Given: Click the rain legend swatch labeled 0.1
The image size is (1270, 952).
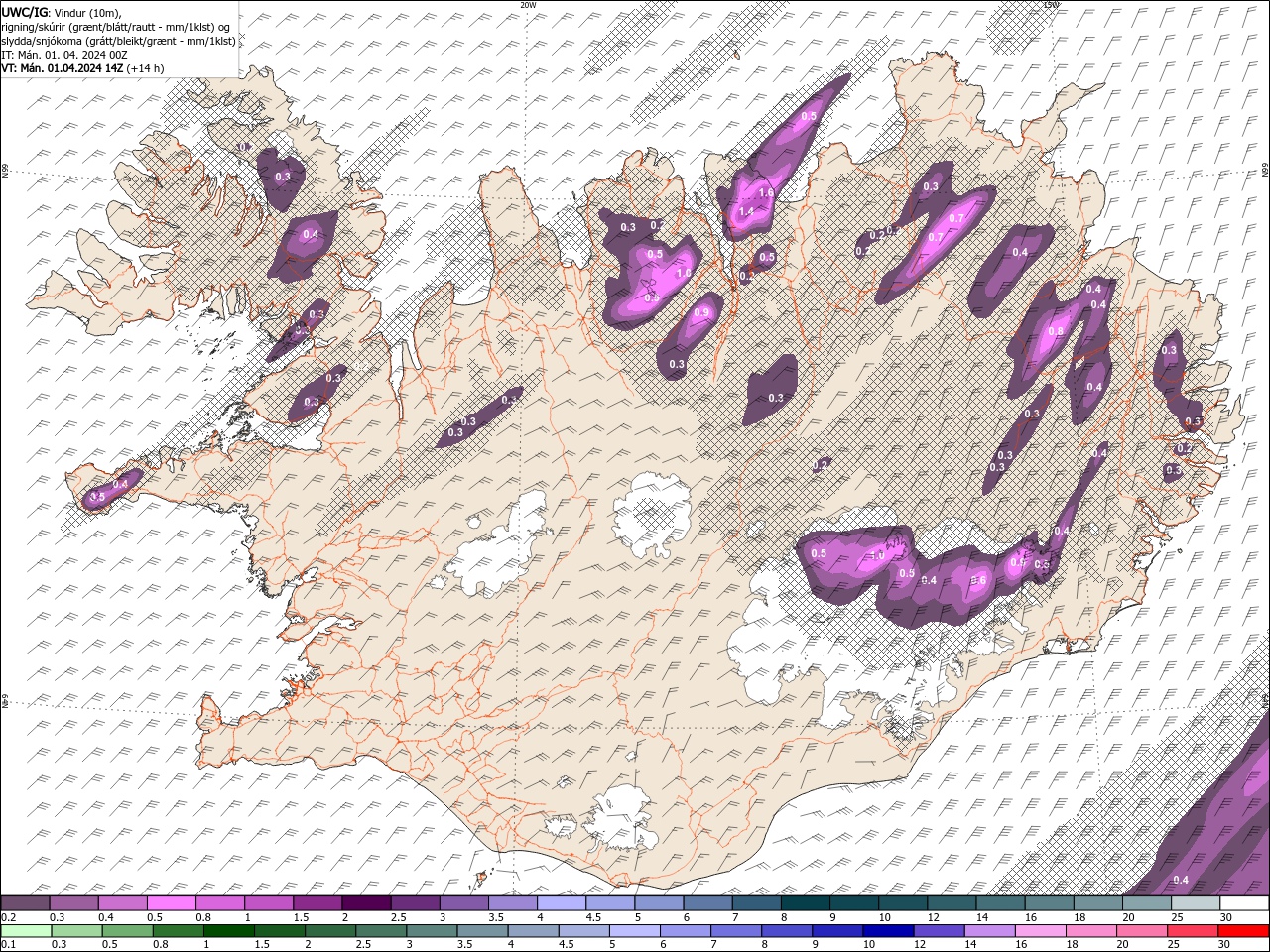Looking at the screenshot, I should [x=25, y=931].
